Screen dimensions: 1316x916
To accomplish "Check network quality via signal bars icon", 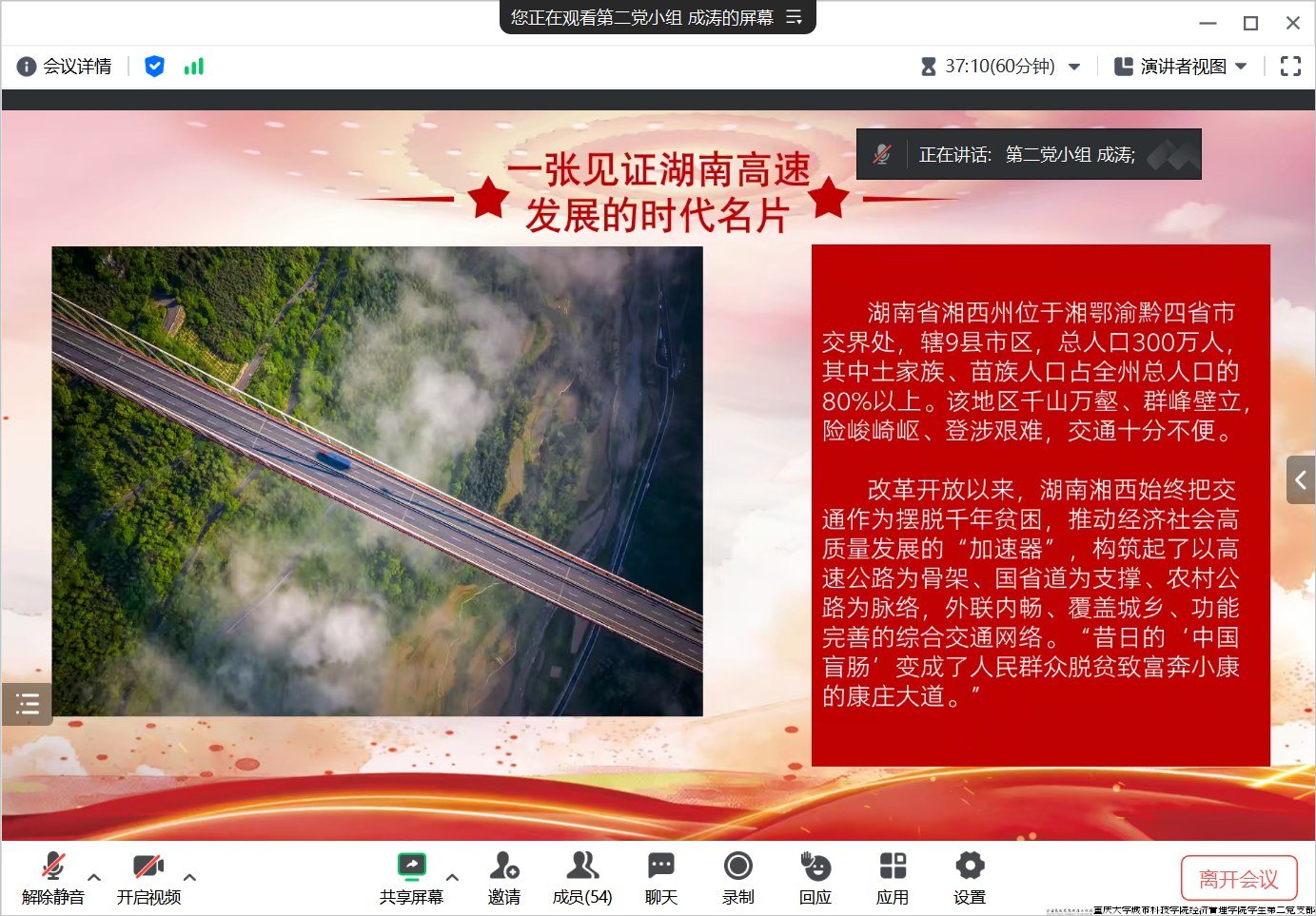I will pos(193,66).
